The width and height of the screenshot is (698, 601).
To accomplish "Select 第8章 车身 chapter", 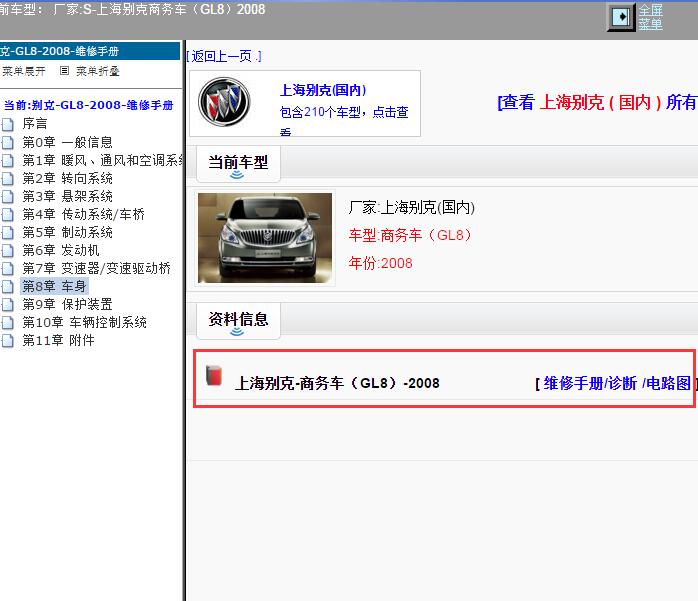I will point(54,286).
